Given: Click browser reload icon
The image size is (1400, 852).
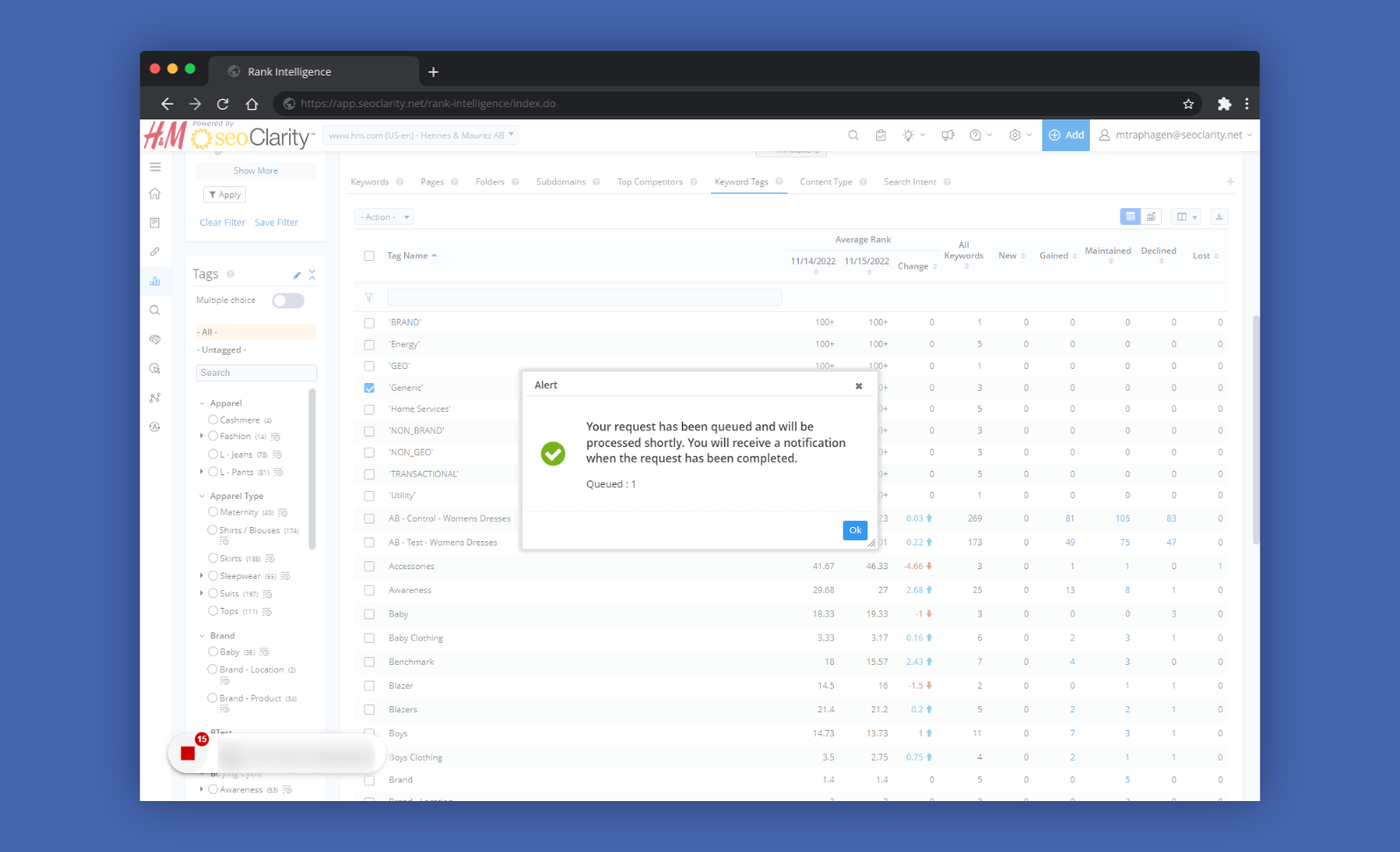Looking at the screenshot, I should click(x=223, y=104).
